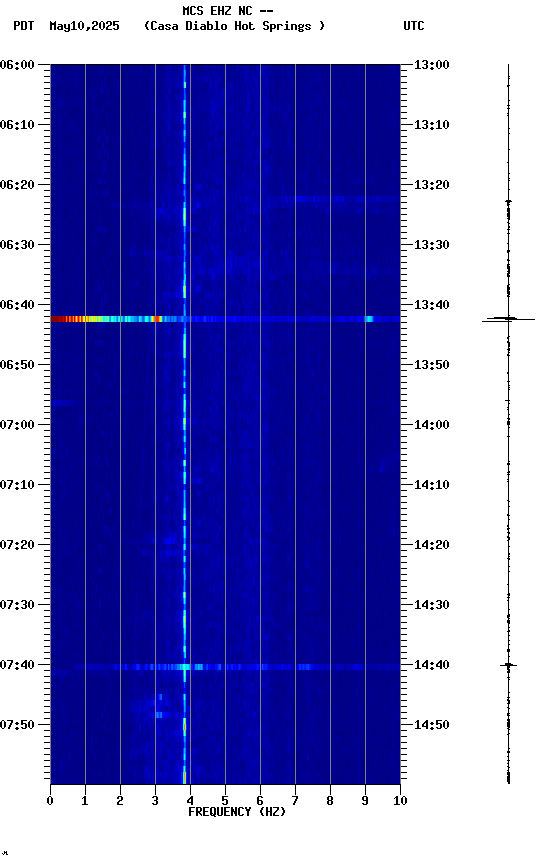
Task: Click the large seismogram spike near 13:42
Action: point(508,319)
